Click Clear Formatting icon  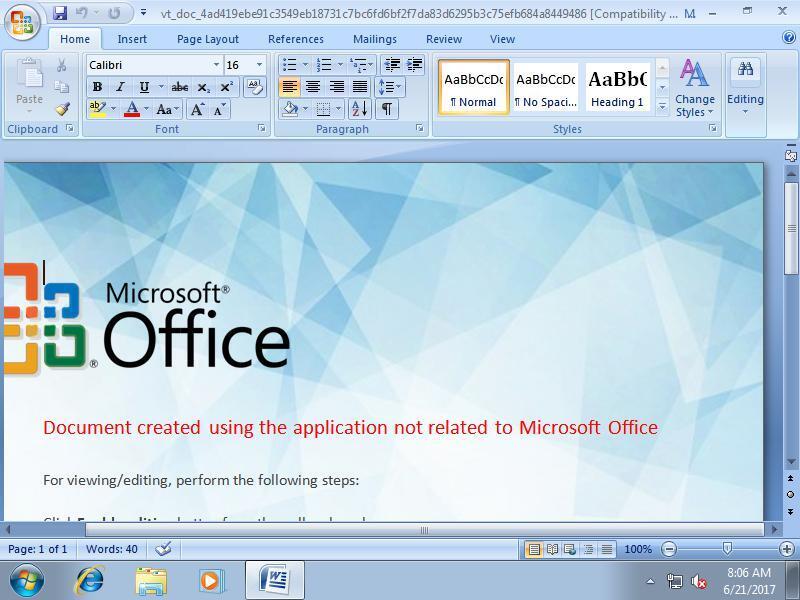[x=255, y=87]
